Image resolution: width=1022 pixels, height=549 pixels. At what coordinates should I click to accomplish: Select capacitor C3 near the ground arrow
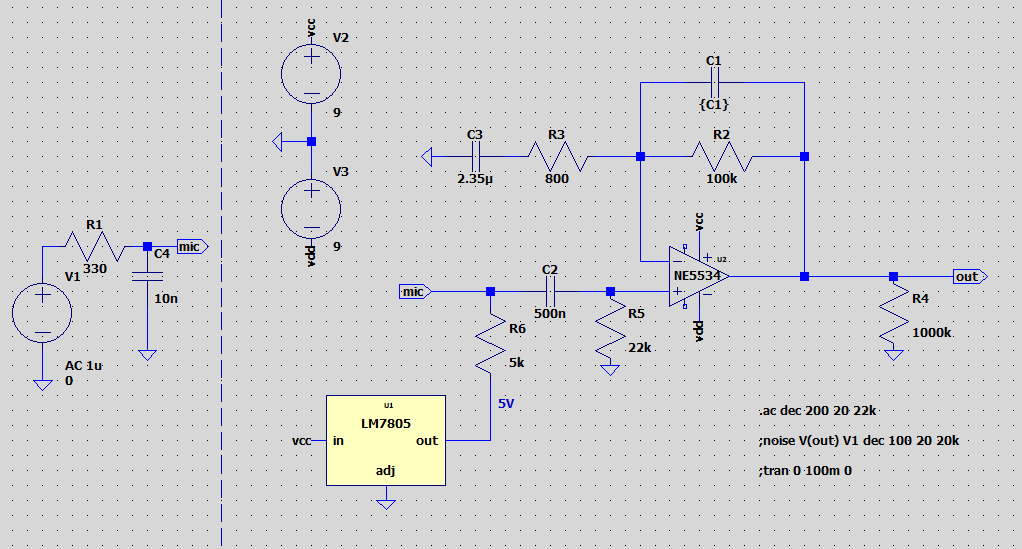point(475,157)
